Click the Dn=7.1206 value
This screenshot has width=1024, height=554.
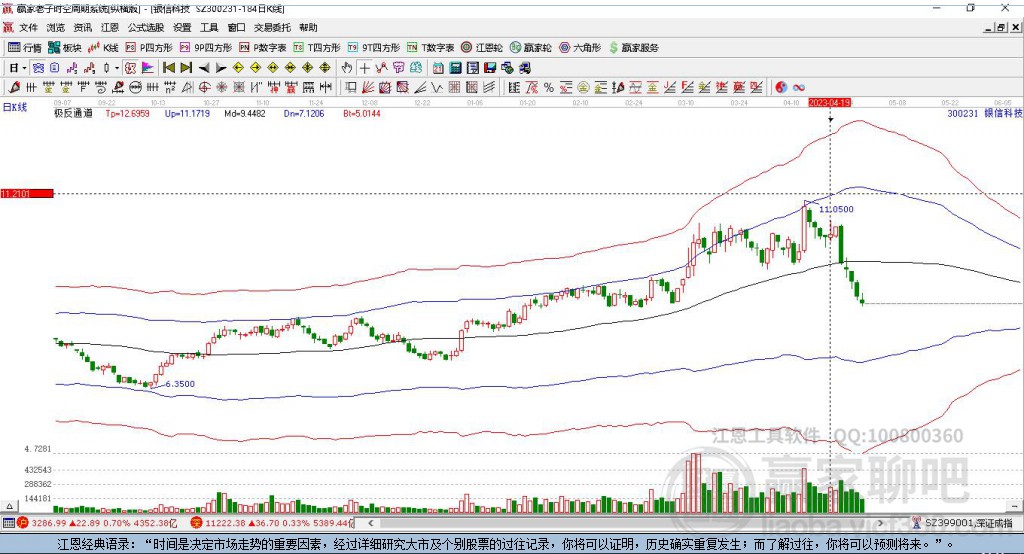304,113
